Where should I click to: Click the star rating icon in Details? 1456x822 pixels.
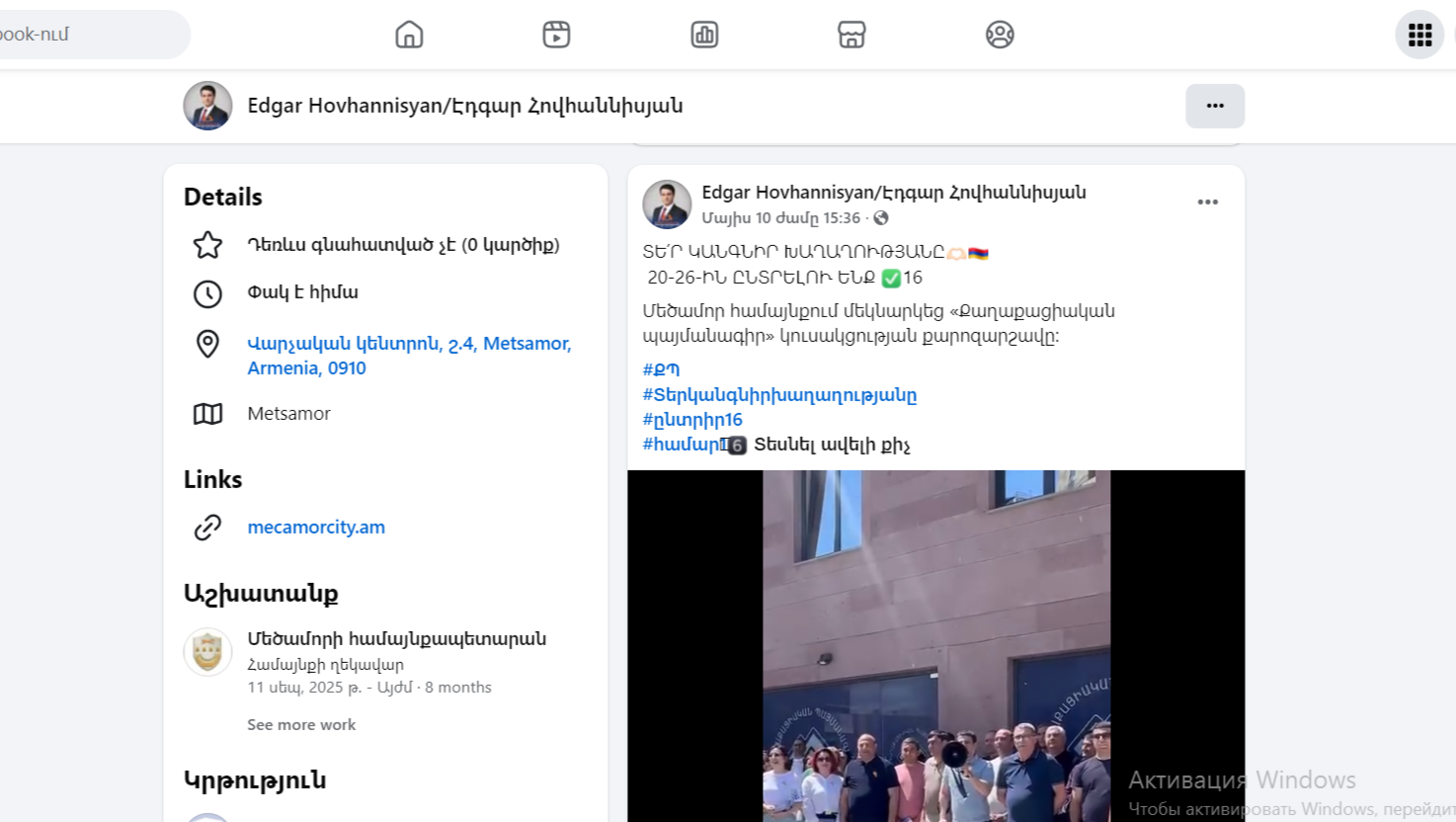207,245
